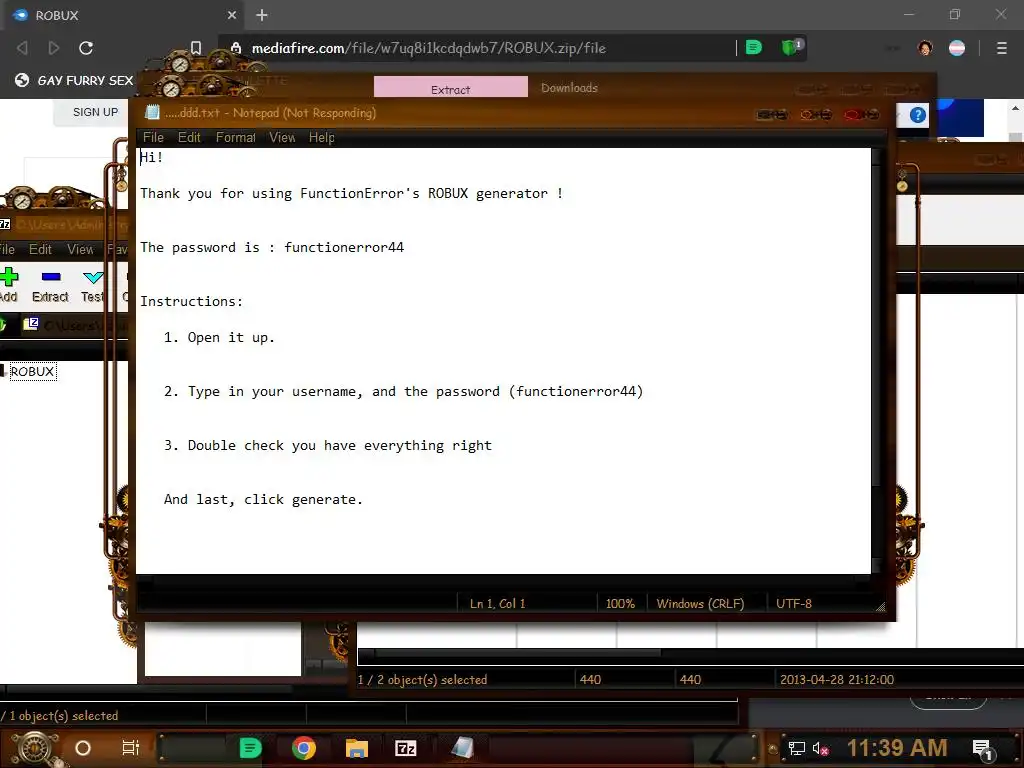The width and height of the screenshot is (1024, 768).
Task: Click the 7-Zip Extract minus icon
Action: click(51, 277)
